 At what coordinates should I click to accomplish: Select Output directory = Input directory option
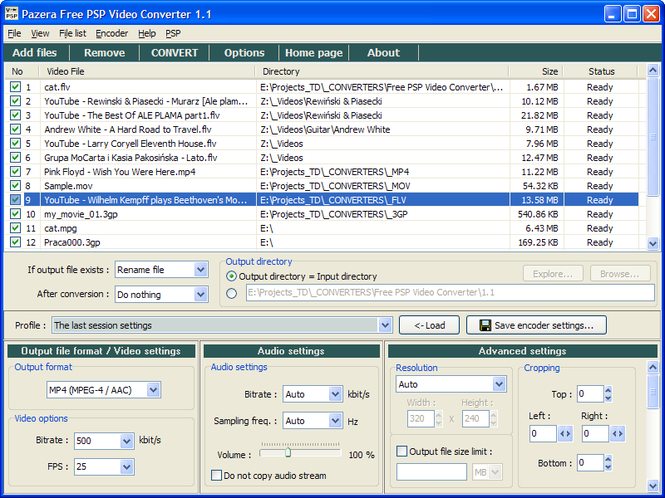[232, 276]
